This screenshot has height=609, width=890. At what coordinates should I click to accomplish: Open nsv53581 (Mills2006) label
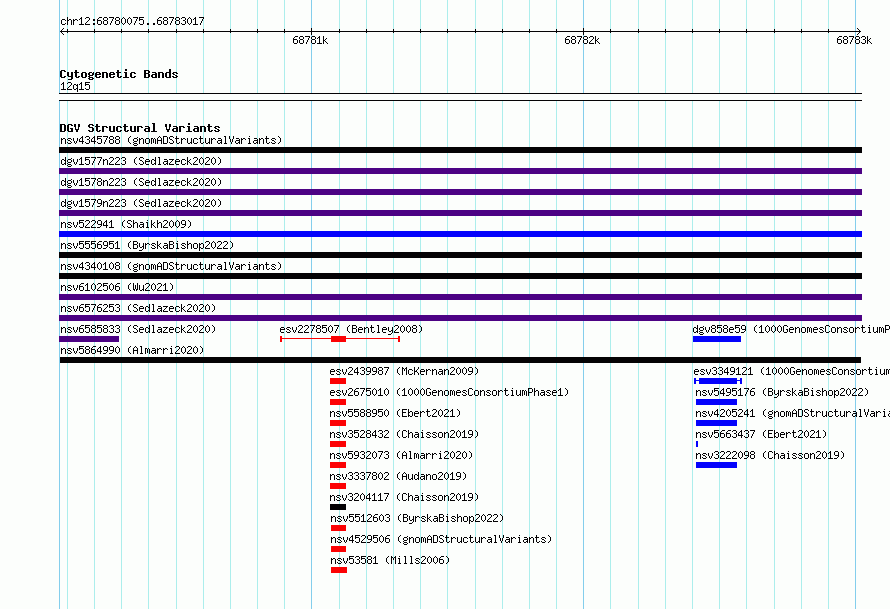(x=390, y=560)
